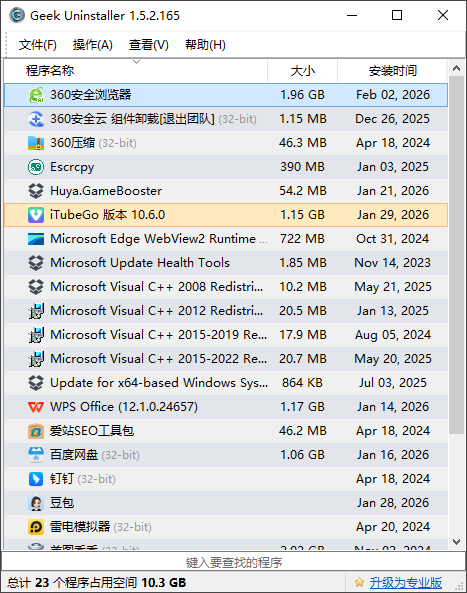This screenshot has height=593, width=467.
Task: Click the sort arrow above 程序名称 column
Action: 137,62
